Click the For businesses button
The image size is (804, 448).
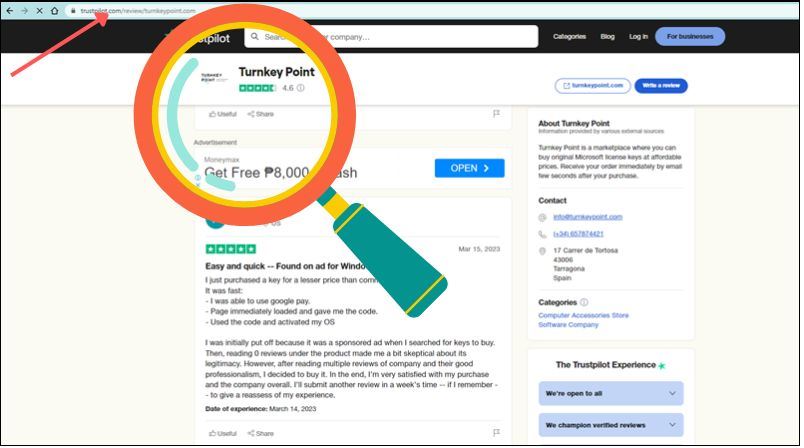point(690,36)
